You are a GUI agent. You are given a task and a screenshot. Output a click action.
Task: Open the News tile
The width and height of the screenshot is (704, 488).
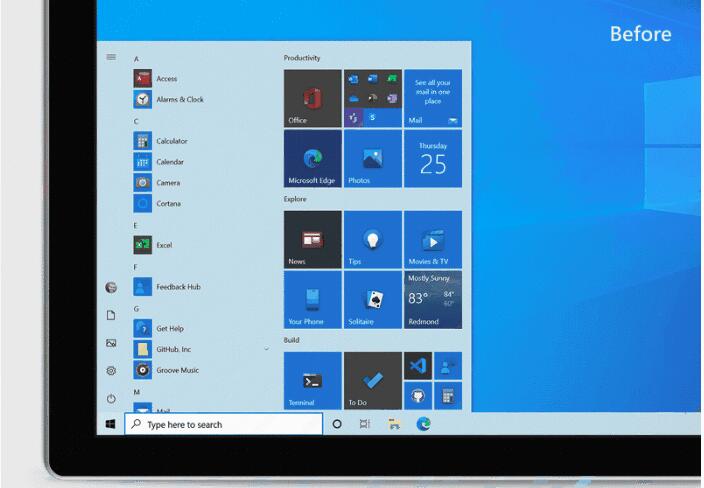click(312, 240)
